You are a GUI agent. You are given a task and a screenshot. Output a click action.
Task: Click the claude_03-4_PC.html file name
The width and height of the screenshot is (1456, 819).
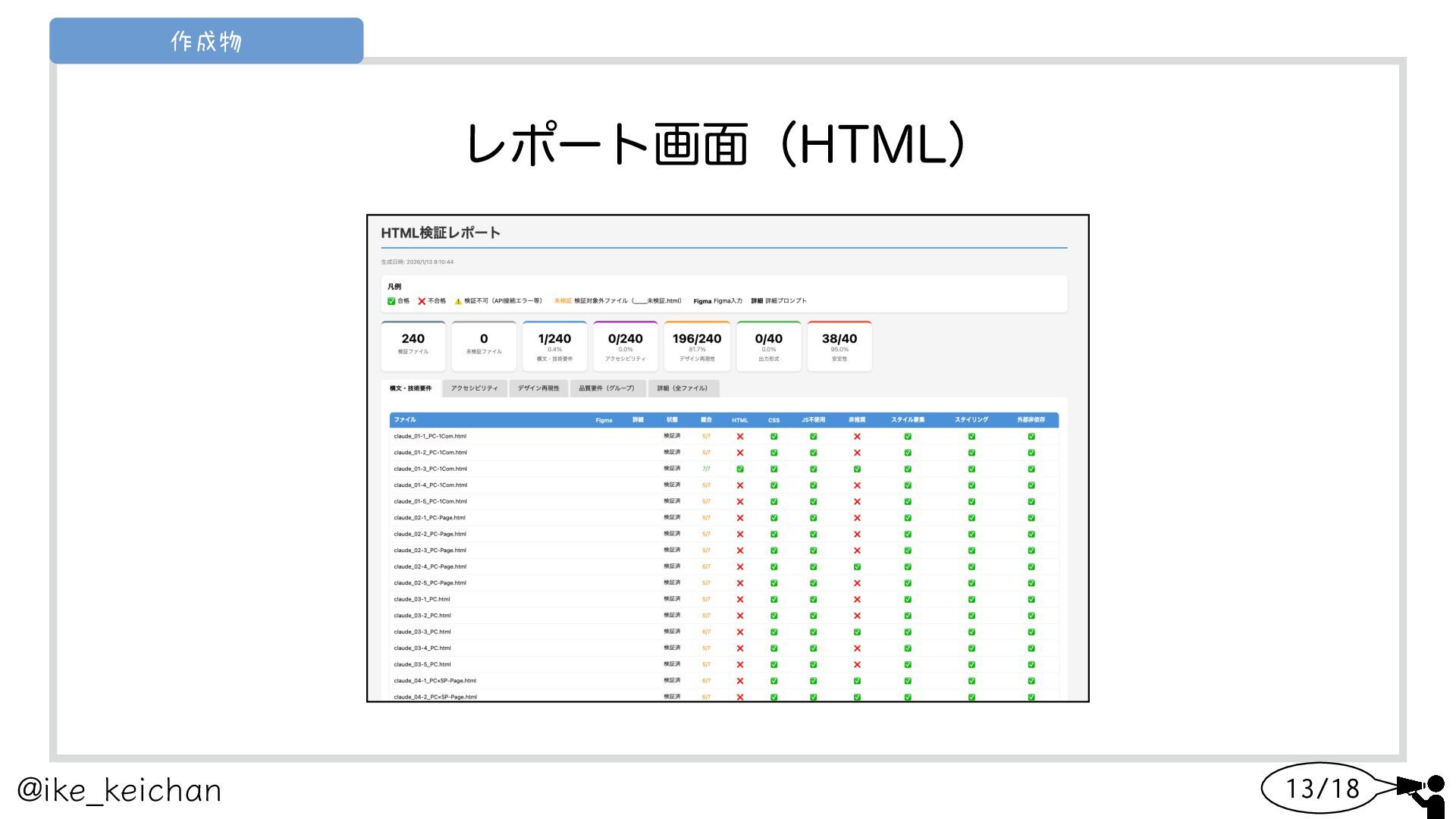coord(422,648)
